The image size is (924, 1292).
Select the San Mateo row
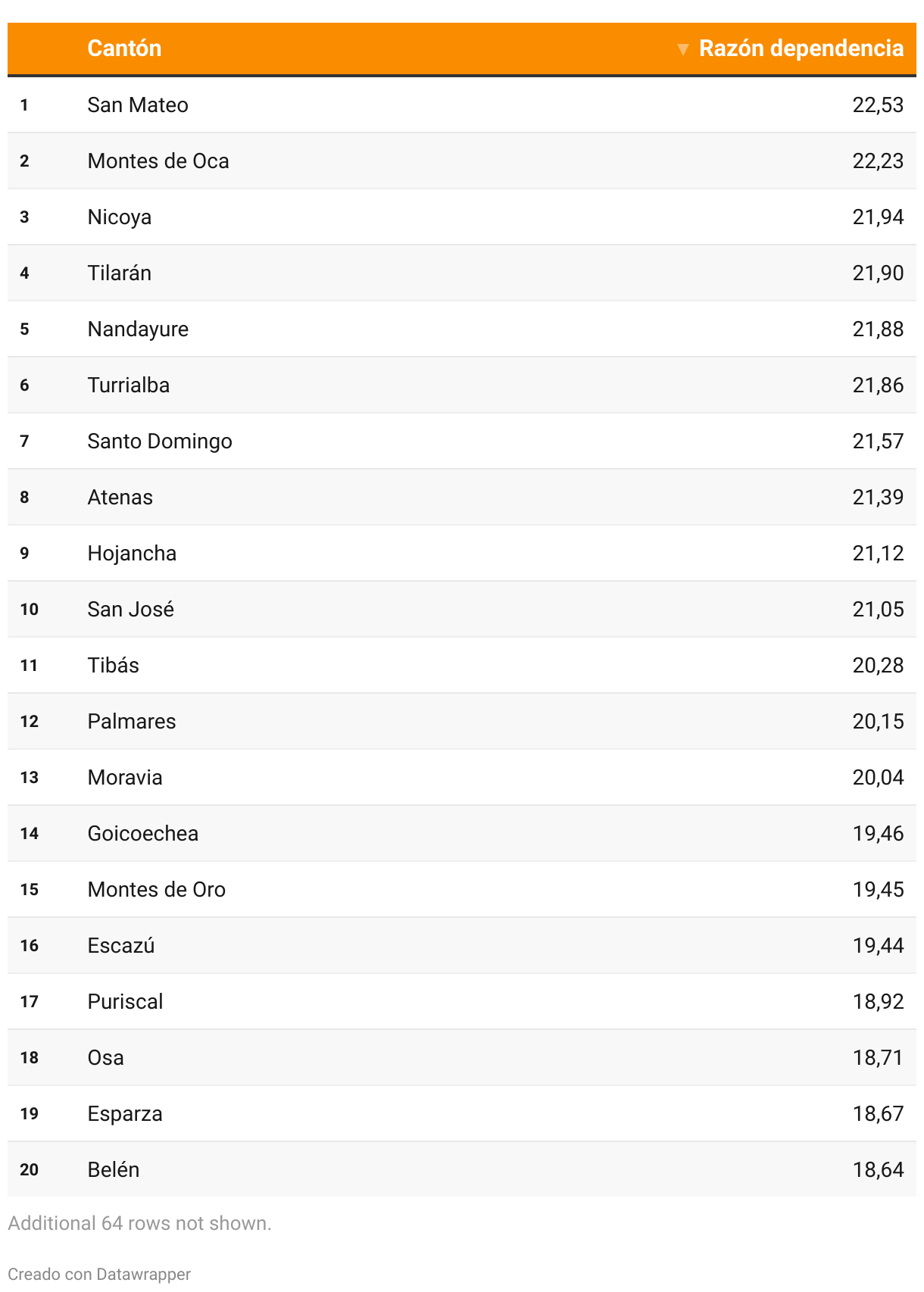click(x=462, y=105)
